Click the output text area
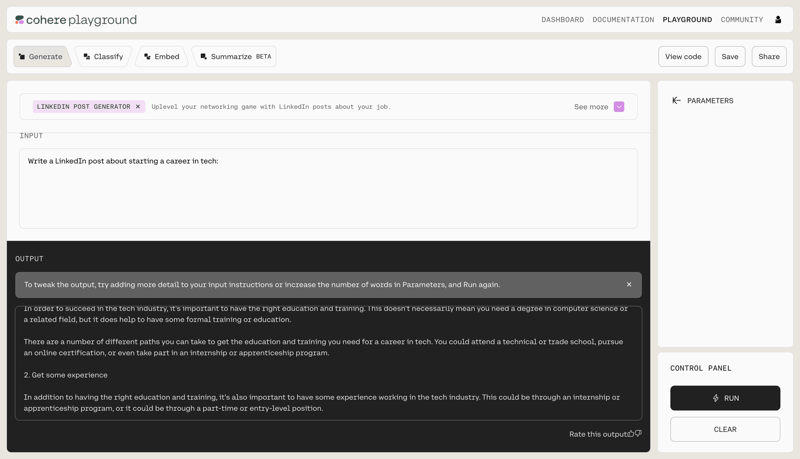Viewport: 800px width, 459px height. pos(329,363)
